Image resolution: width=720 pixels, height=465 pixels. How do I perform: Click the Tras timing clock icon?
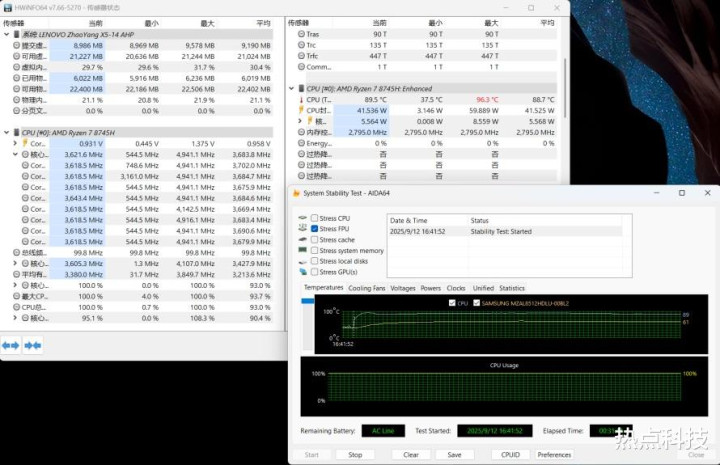(299, 34)
